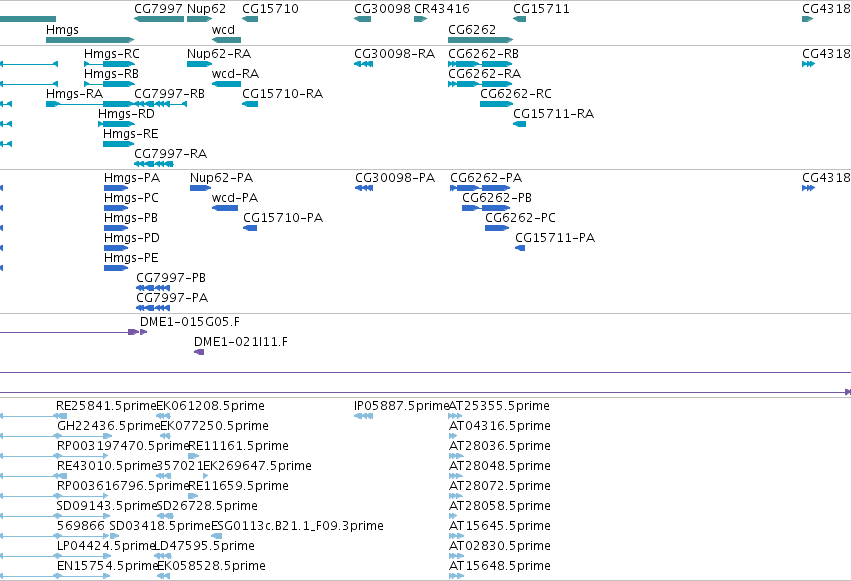Select protein Hmgs-PB
This screenshot has height=581, width=851.
click(x=131, y=218)
